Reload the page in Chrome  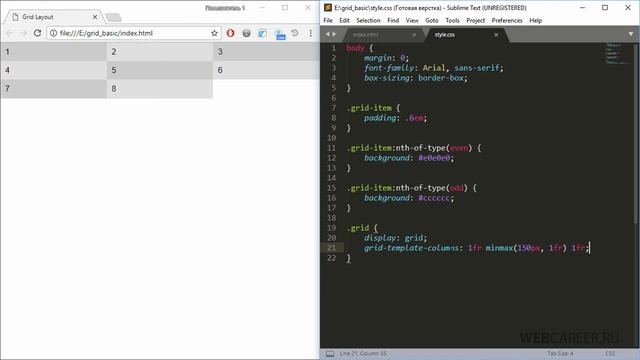coord(38,33)
